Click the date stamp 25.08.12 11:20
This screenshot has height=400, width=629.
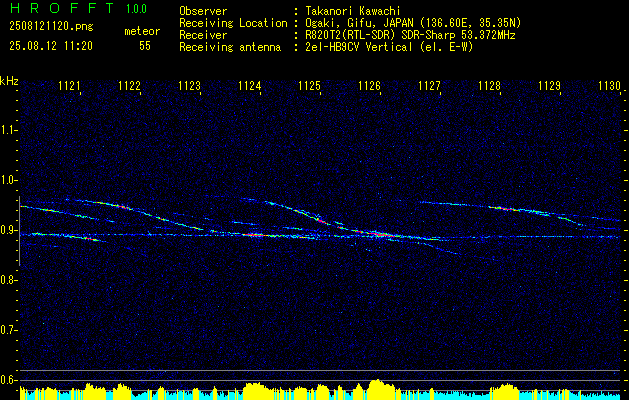pos(51,46)
